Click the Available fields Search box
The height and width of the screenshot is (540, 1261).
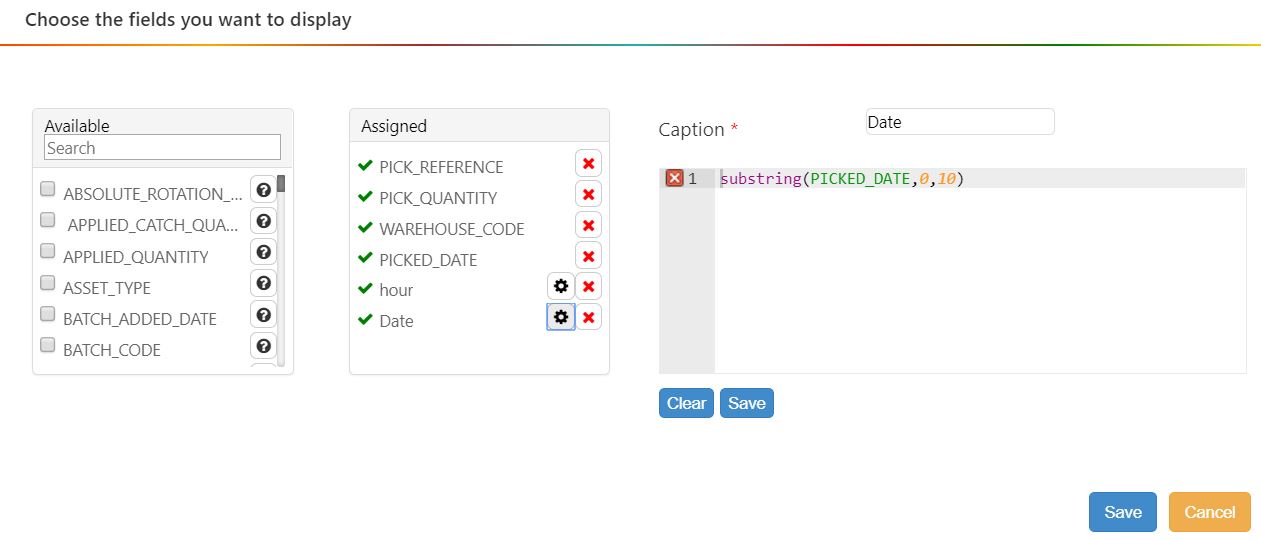(162, 148)
